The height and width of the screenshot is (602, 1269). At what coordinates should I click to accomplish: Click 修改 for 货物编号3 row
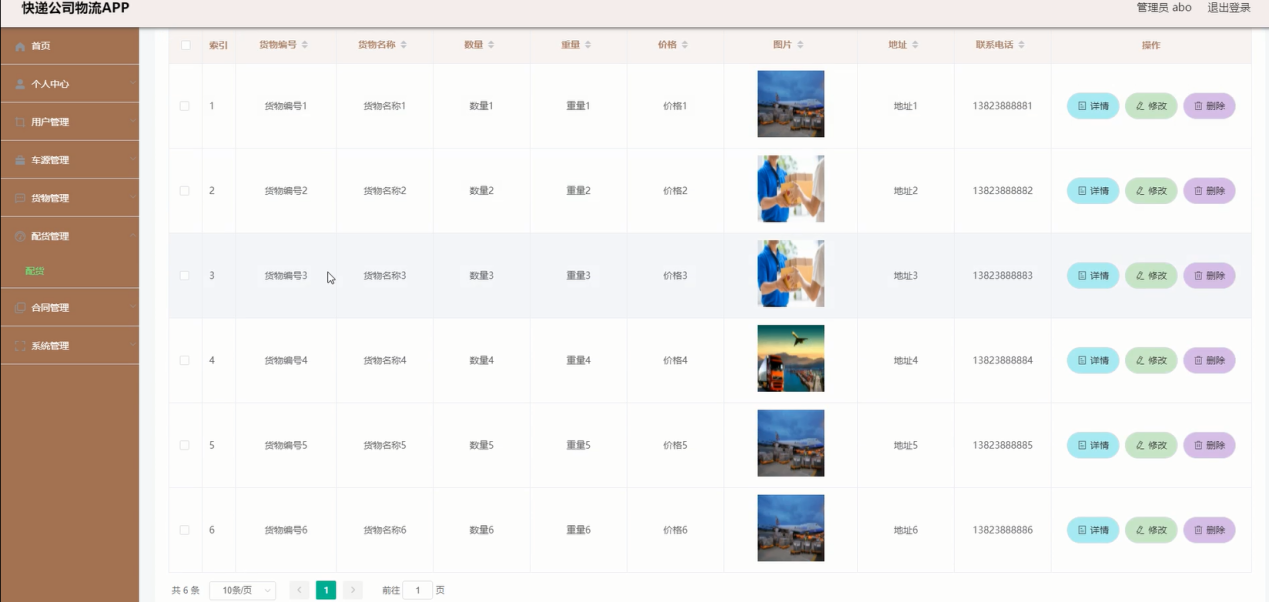click(1151, 276)
